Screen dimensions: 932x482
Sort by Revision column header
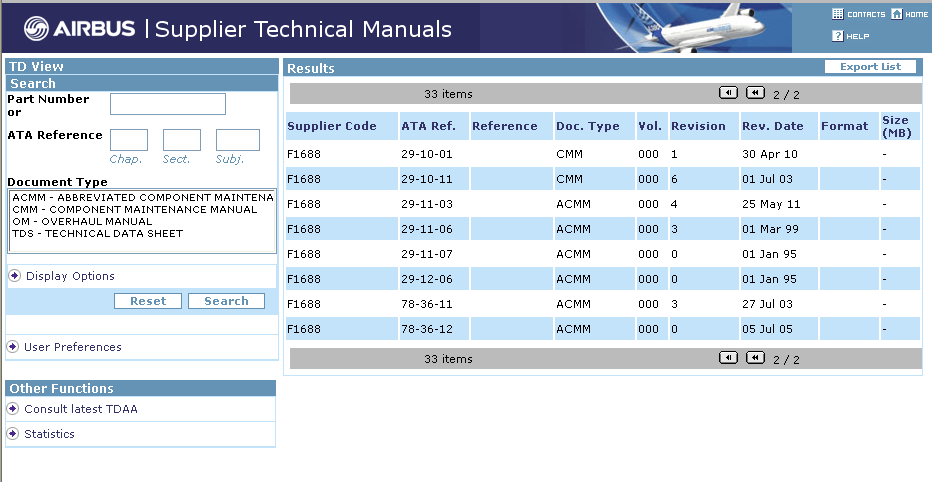pos(698,126)
